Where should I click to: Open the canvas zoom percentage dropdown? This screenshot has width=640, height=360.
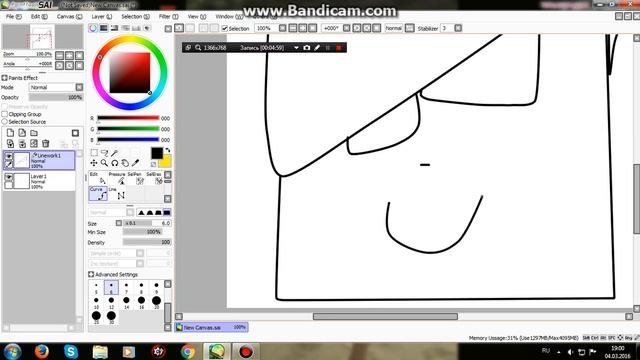(x=282, y=28)
